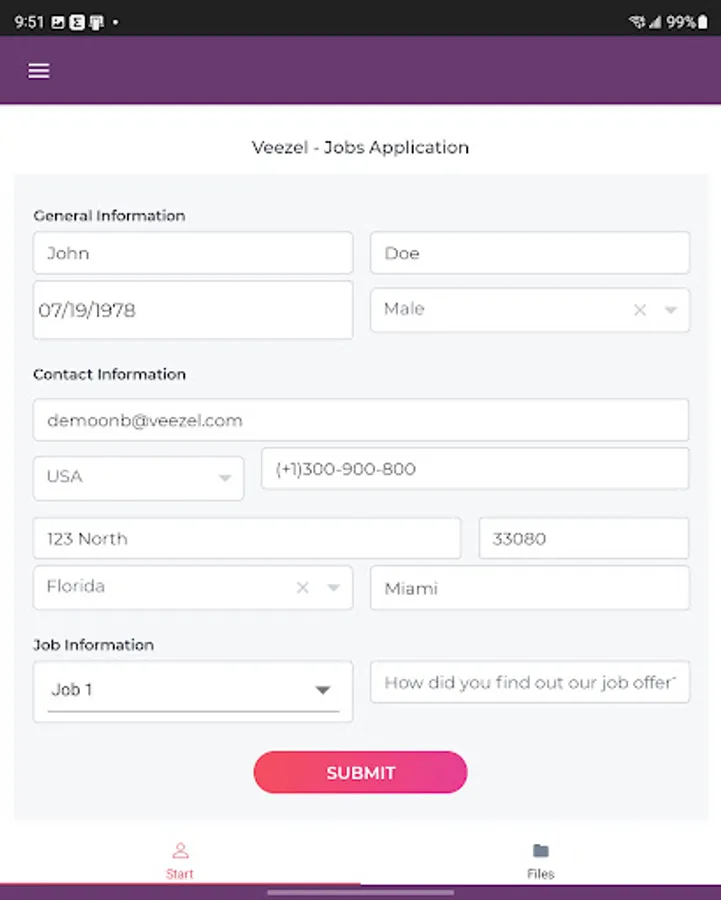The image size is (721, 900).
Task: Tap the Start person icon
Action: point(180,851)
